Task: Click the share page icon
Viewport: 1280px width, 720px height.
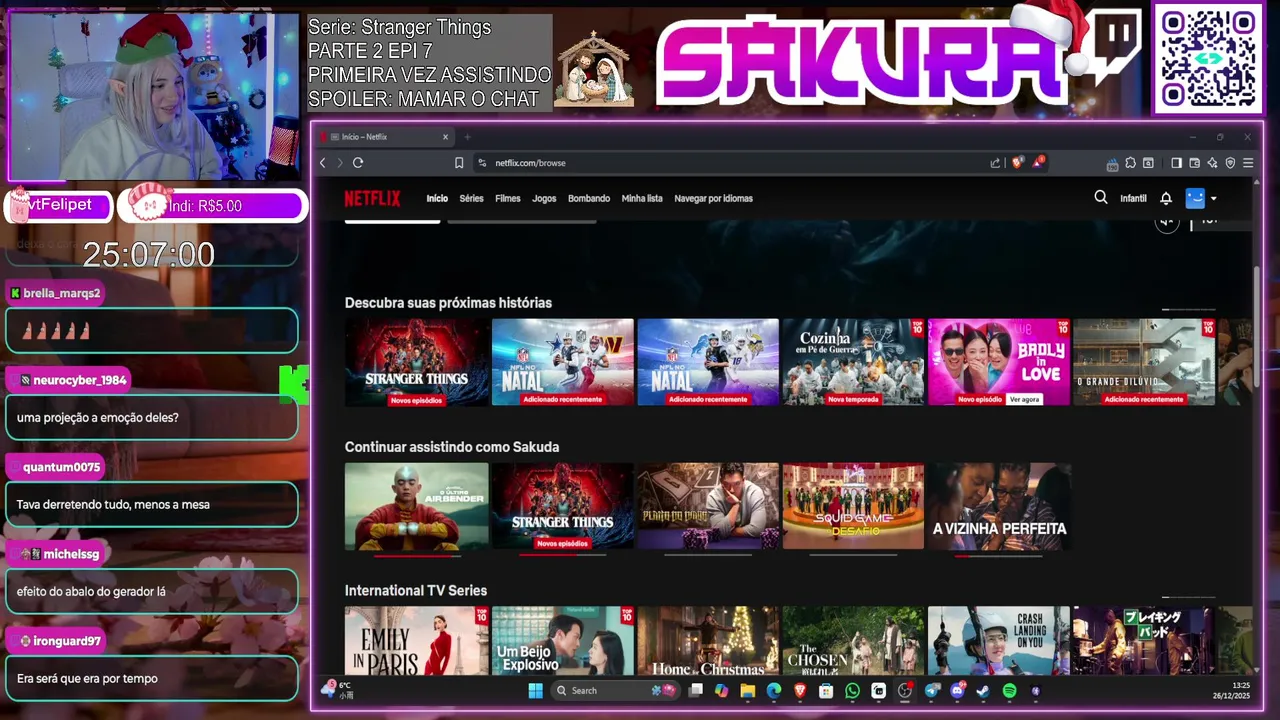Action: (x=995, y=163)
